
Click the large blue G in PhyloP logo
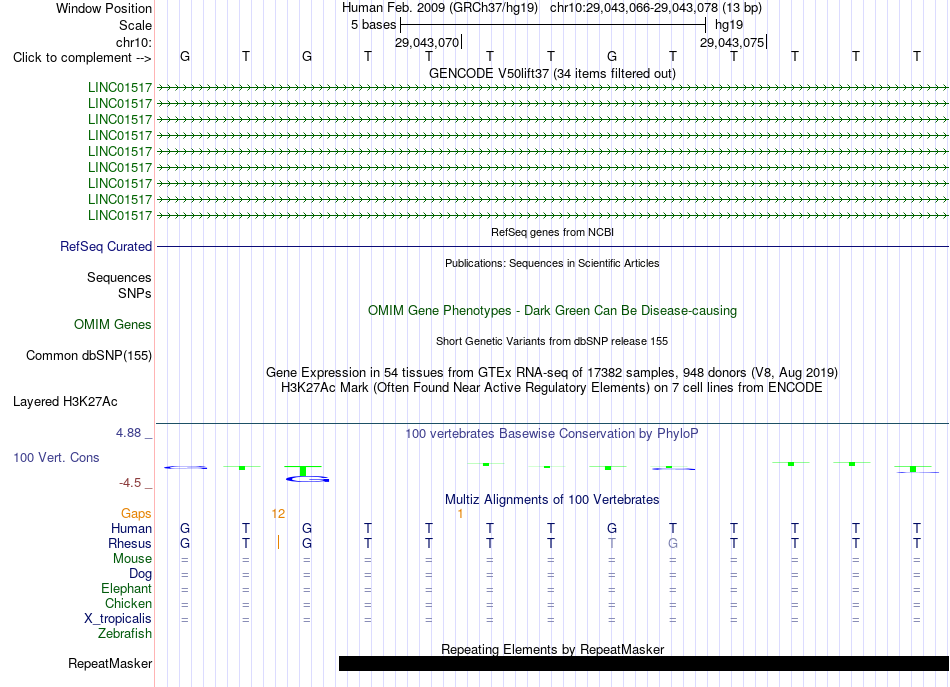coord(308,479)
